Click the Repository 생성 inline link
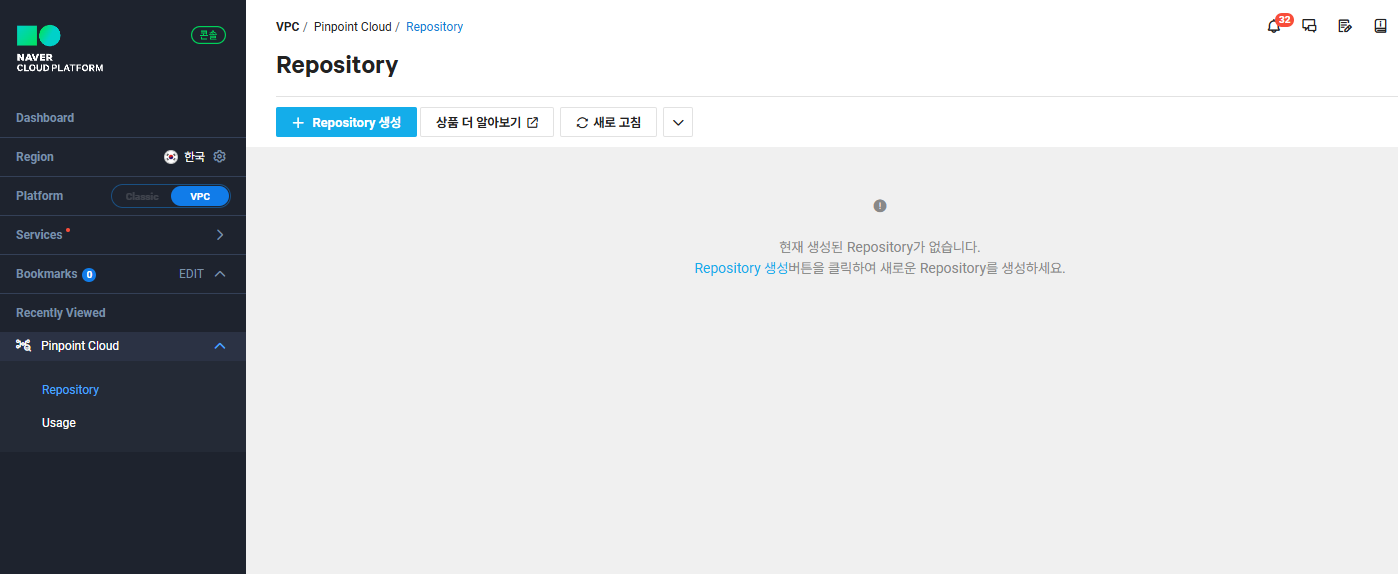 (741, 268)
